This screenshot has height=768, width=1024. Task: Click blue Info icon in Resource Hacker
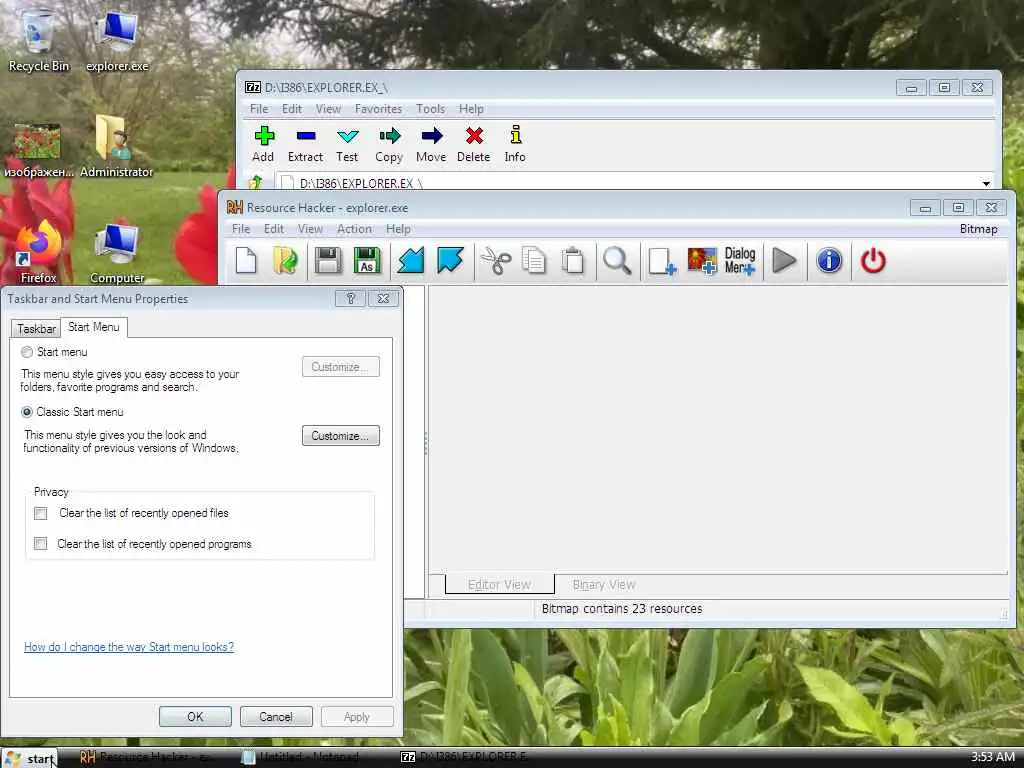[x=829, y=261]
